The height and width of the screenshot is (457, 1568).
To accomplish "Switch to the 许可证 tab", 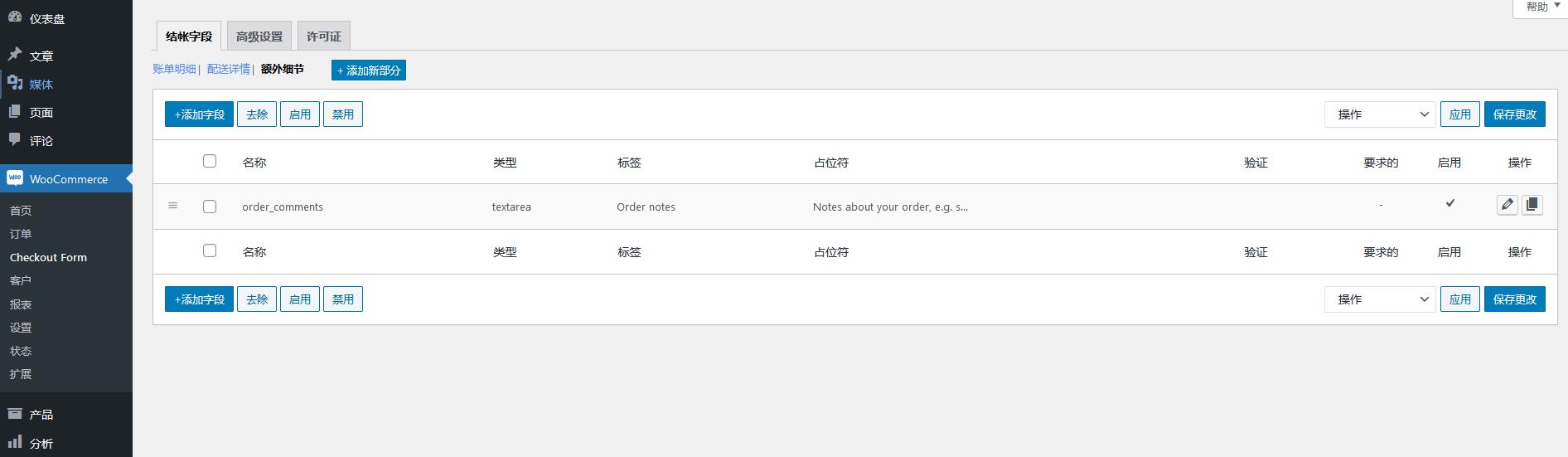I will pyautogui.click(x=324, y=36).
